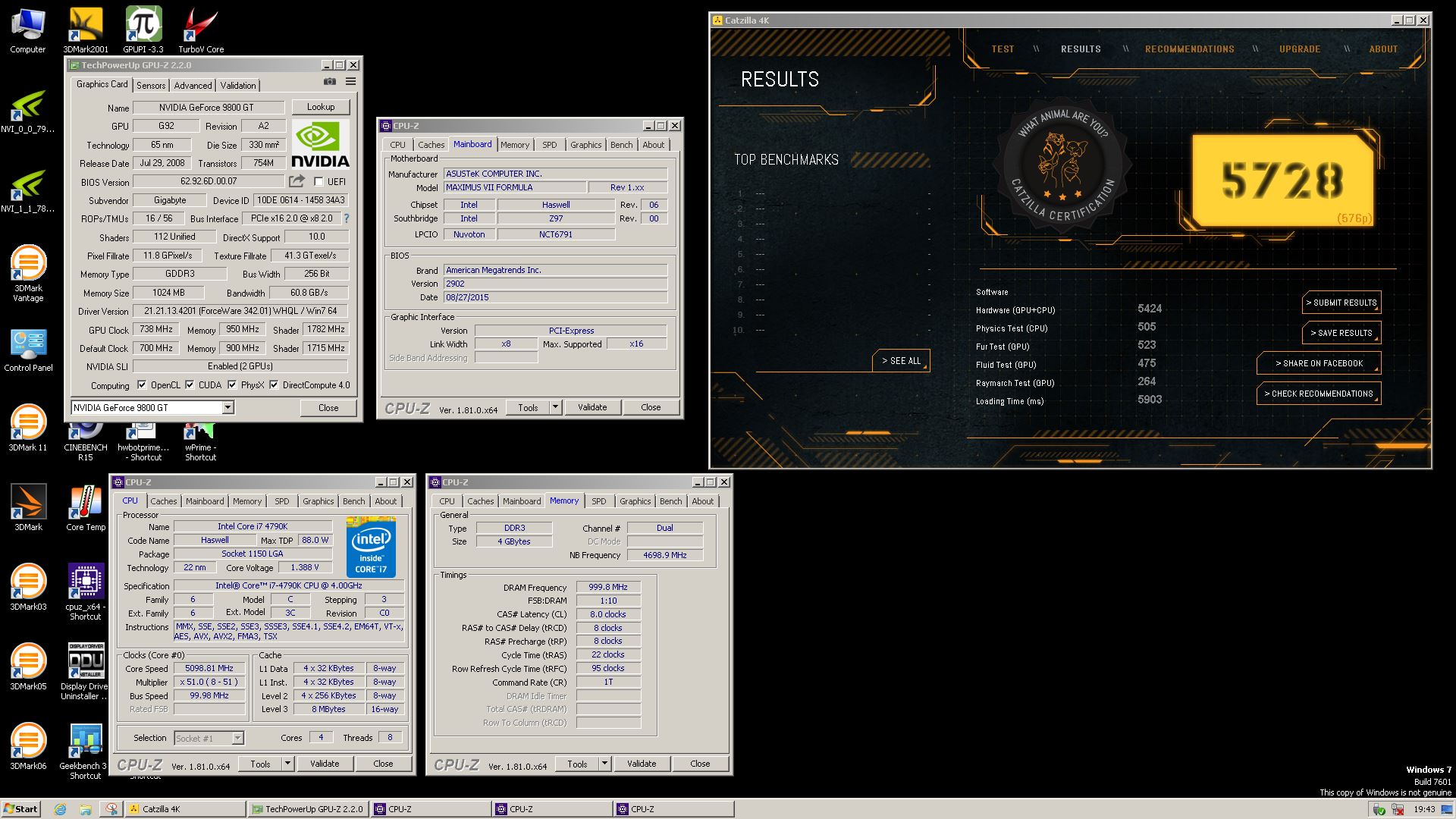Open the NVI_1_1_78 NVIDIA icon
This screenshot has height=819, width=1456.
pyautogui.click(x=28, y=191)
